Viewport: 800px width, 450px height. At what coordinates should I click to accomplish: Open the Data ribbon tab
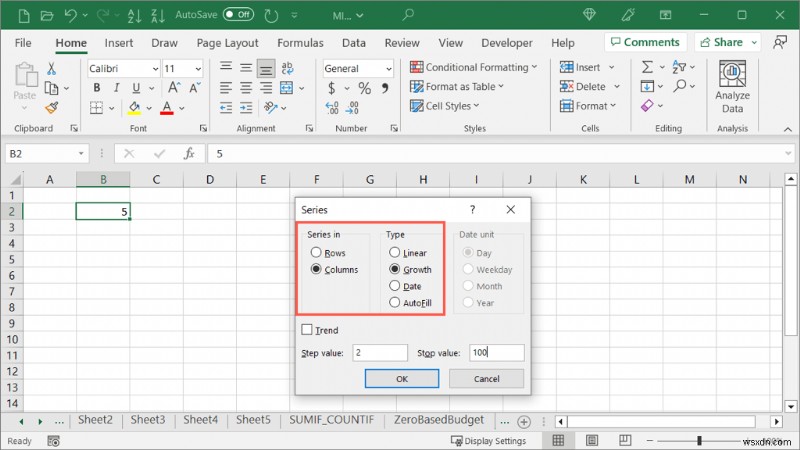coord(354,43)
